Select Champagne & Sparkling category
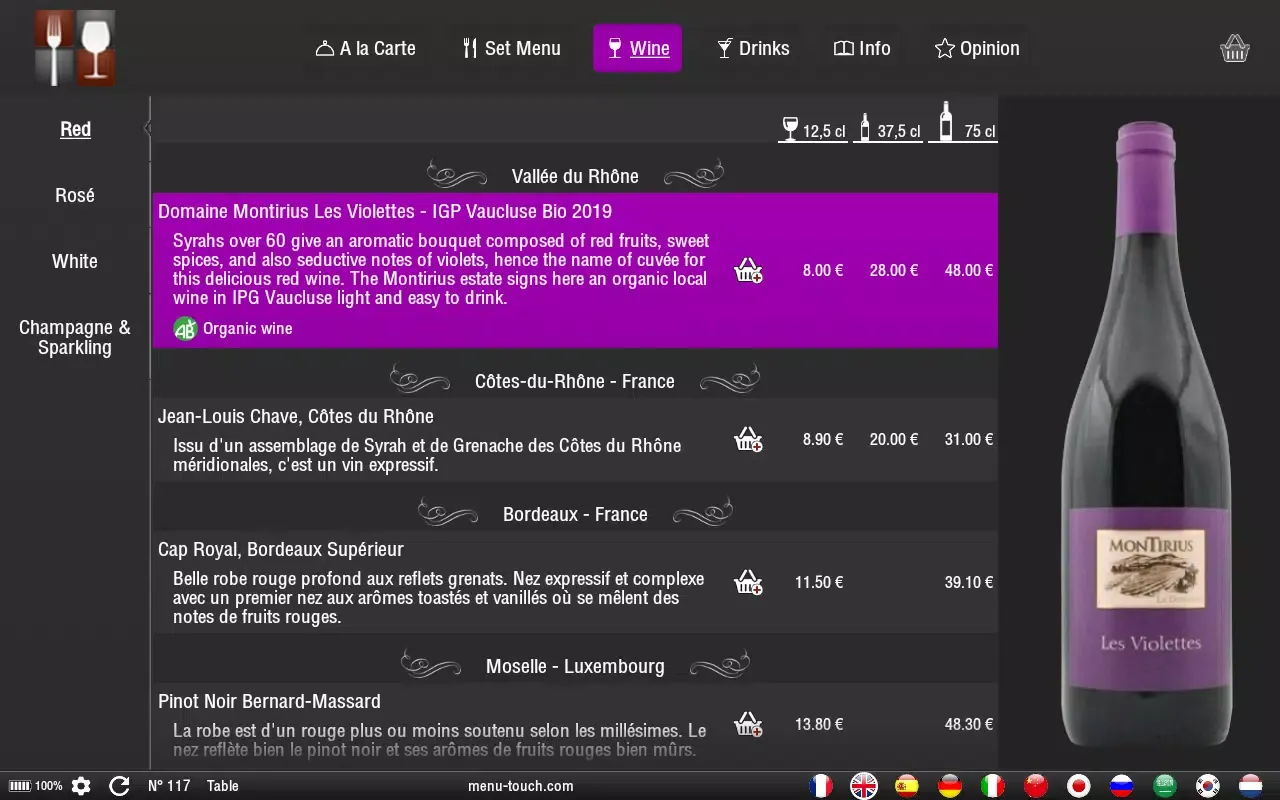Viewport: 1280px width, 800px height. pyautogui.click(x=75, y=337)
